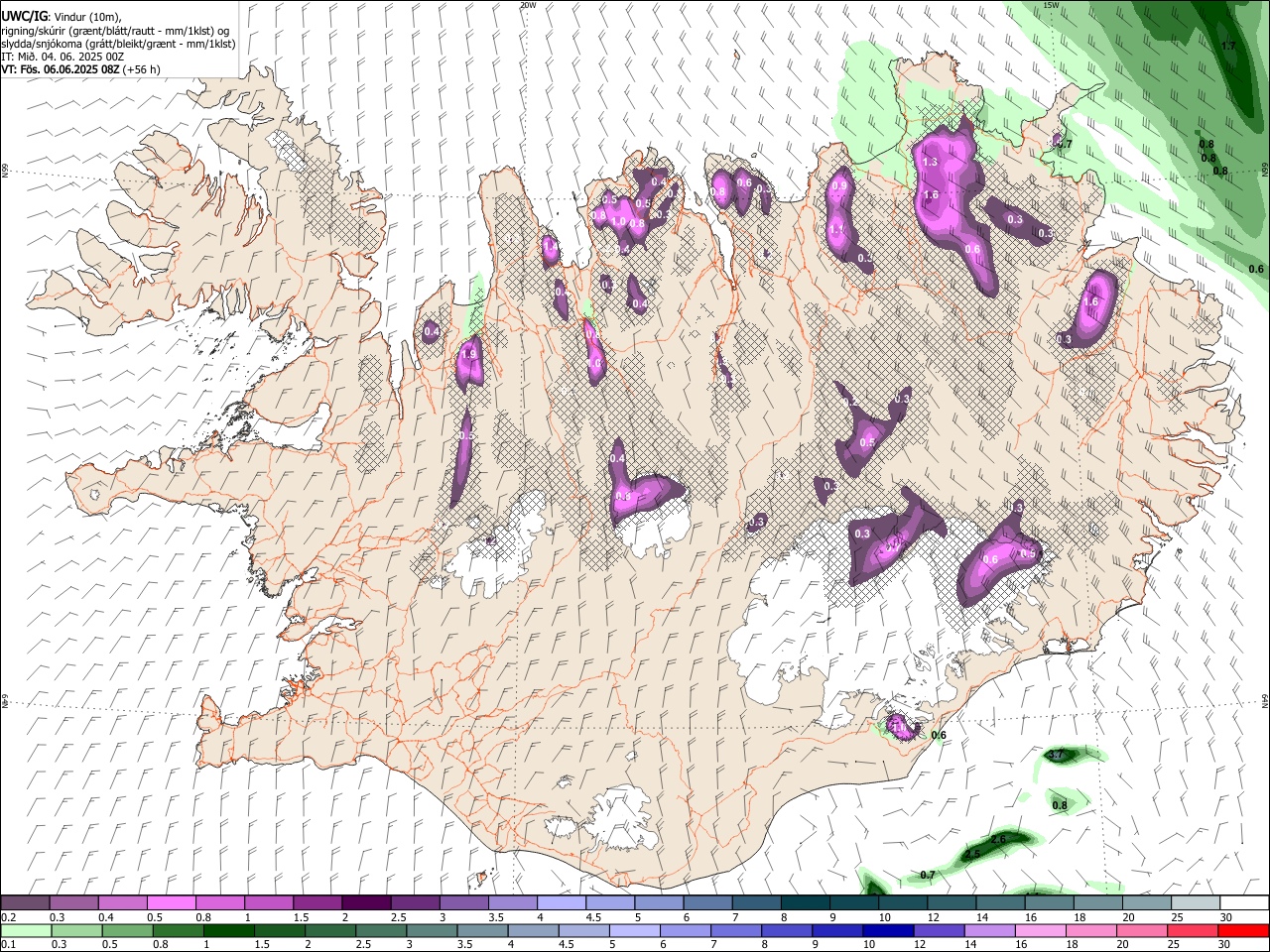Click the 'slydda/snjókoma' legend description line
The height and width of the screenshot is (952, 1270).
(x=118, y=44)
